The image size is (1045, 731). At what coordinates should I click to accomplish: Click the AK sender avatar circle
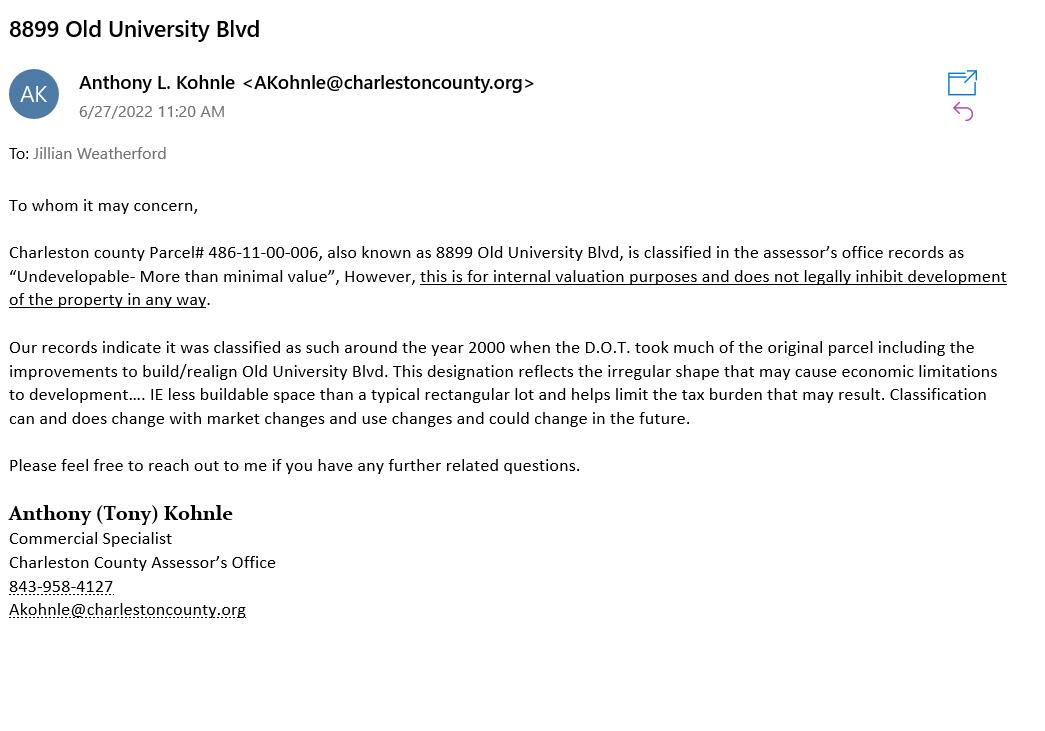34,94
